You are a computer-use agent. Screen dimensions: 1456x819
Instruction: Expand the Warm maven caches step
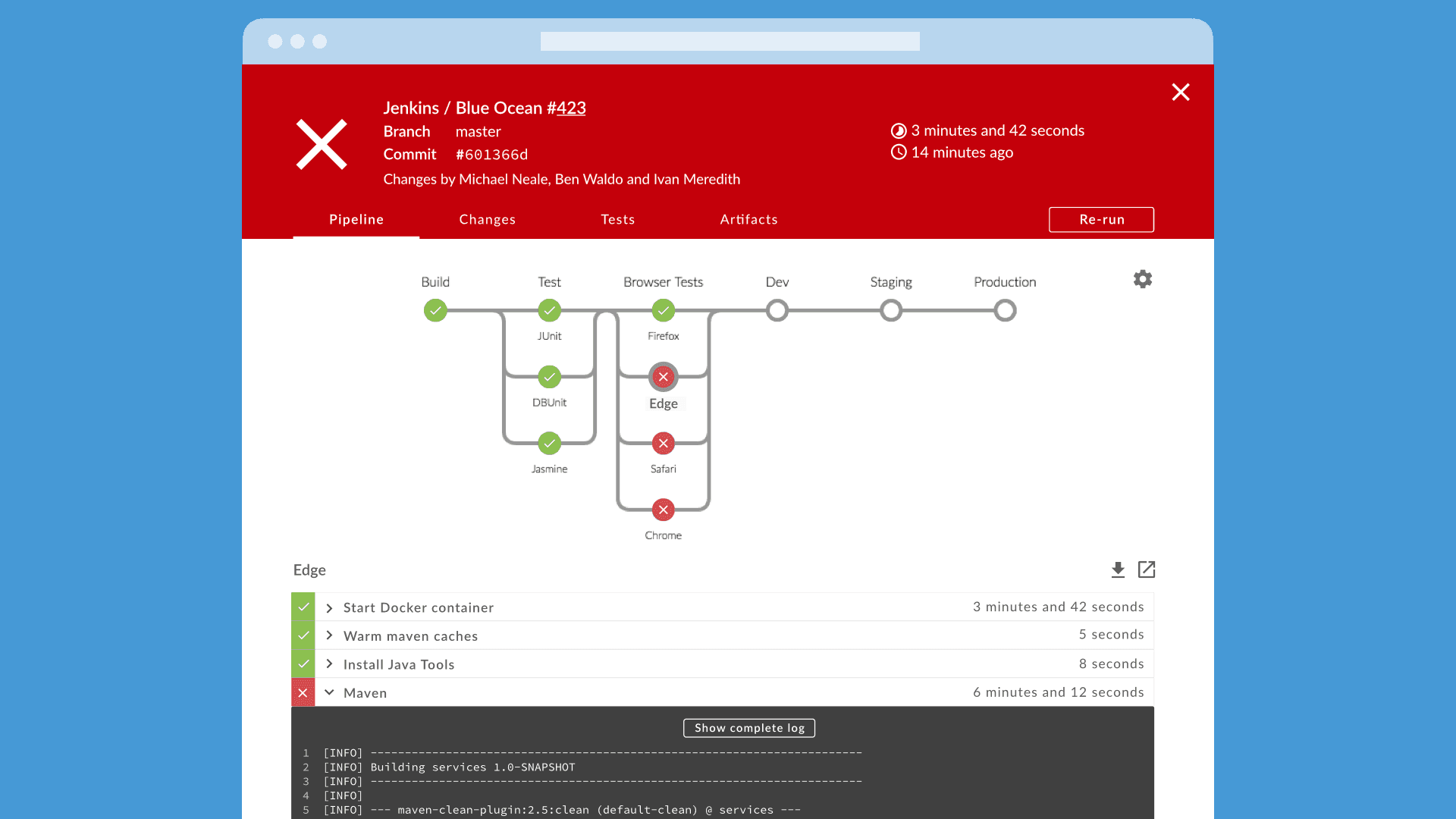330,635
